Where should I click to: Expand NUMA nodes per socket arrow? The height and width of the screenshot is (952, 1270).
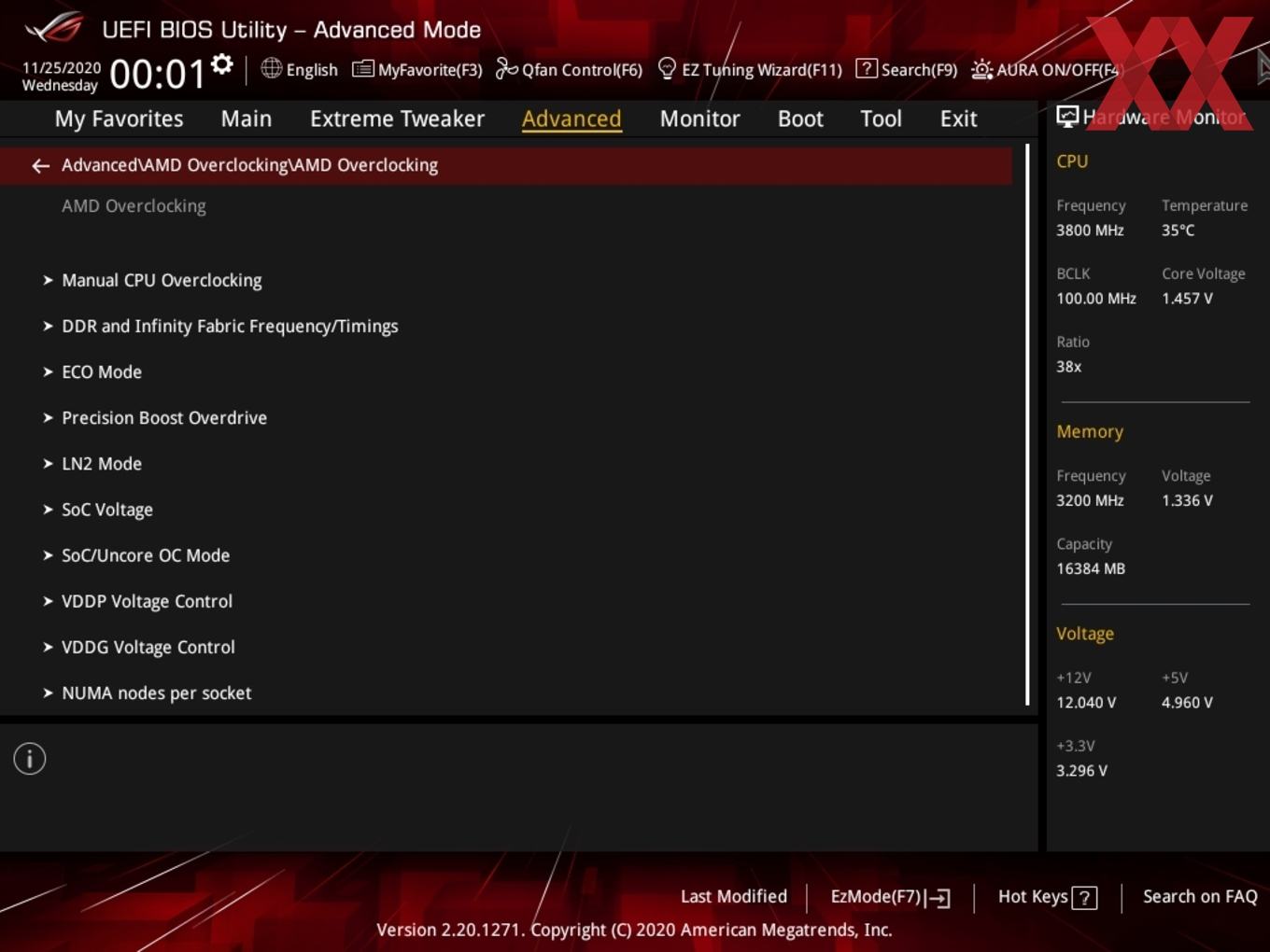coord(48,693)
